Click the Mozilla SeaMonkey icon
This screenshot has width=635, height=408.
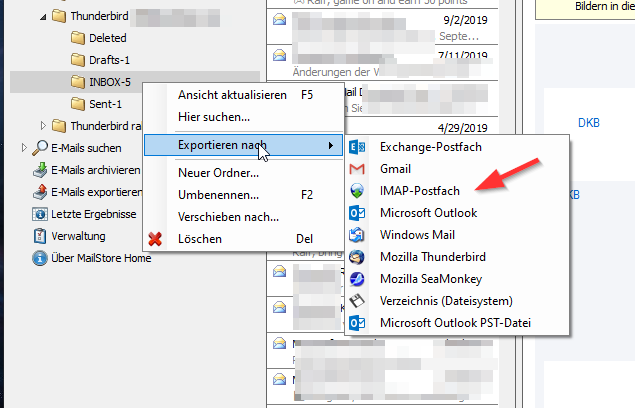pos(357,279)
